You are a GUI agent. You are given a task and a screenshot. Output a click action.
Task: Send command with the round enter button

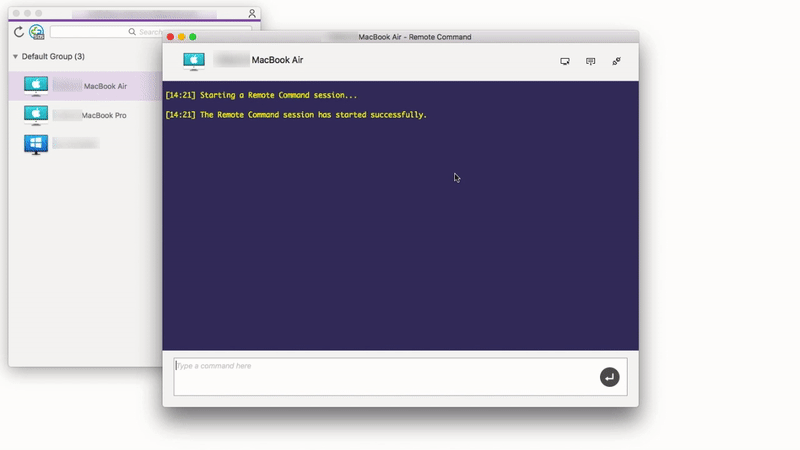[609, 377]
